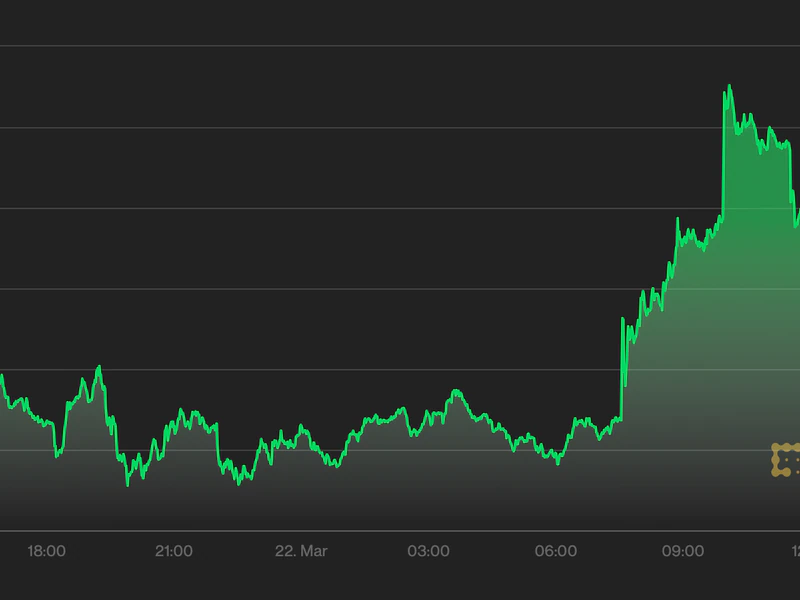Image resolution: width=800 pixels, height=600 pixels.
Task: Select the dip on the line at 06:00
Action: tap(557, 462)
